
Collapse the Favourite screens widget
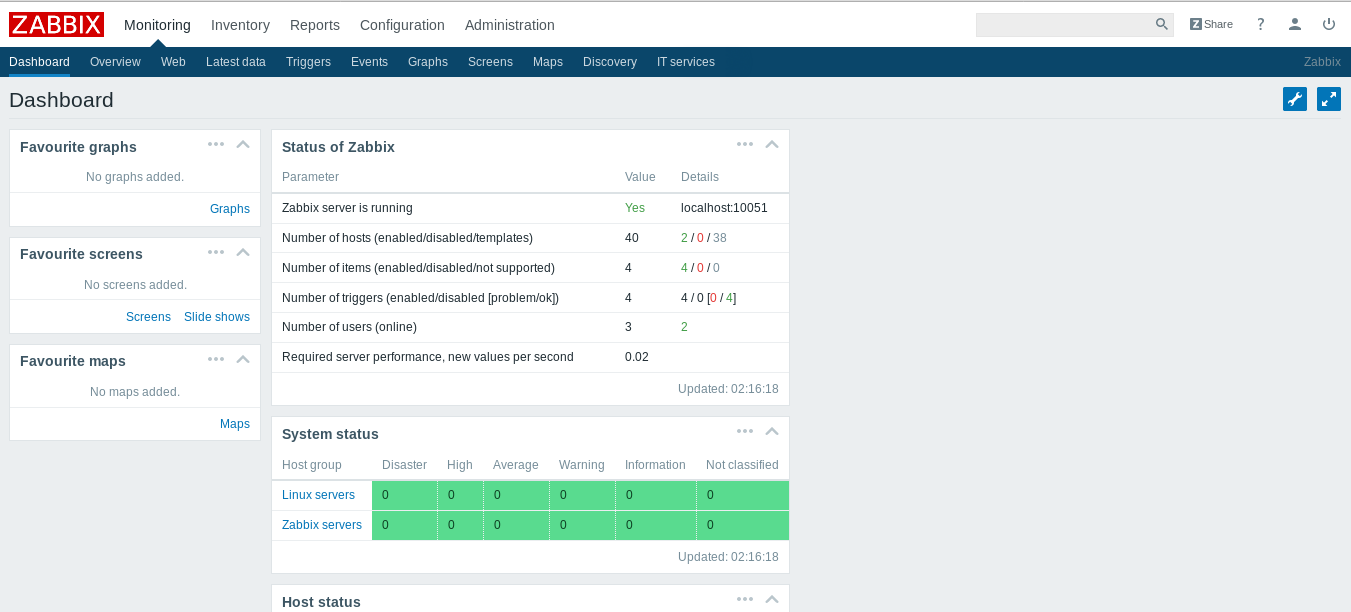[x=243, y=252]
